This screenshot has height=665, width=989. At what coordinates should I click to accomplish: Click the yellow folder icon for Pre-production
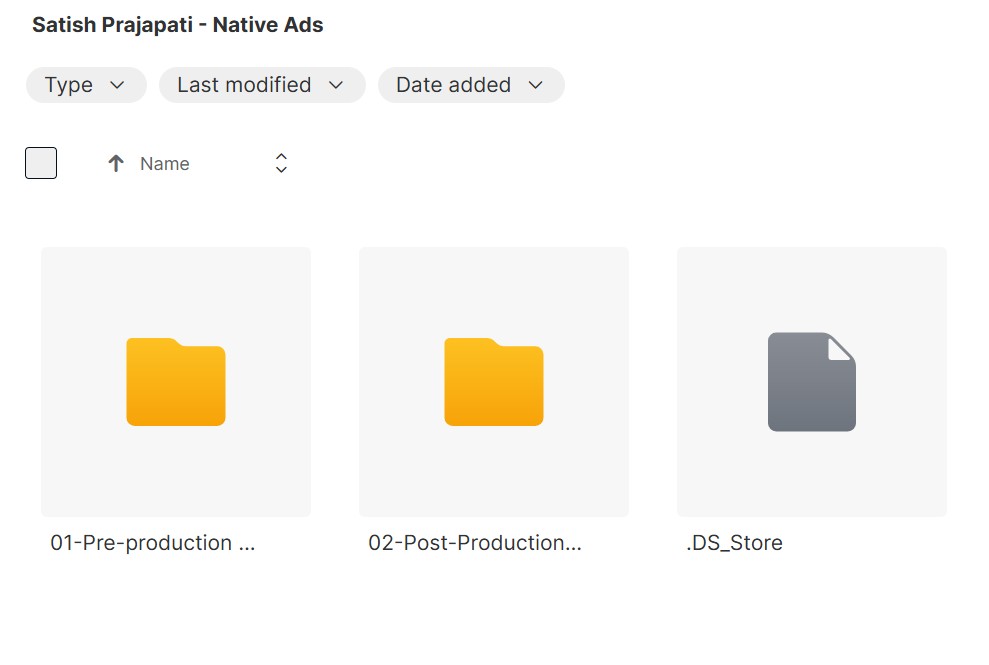coord(175,382)
